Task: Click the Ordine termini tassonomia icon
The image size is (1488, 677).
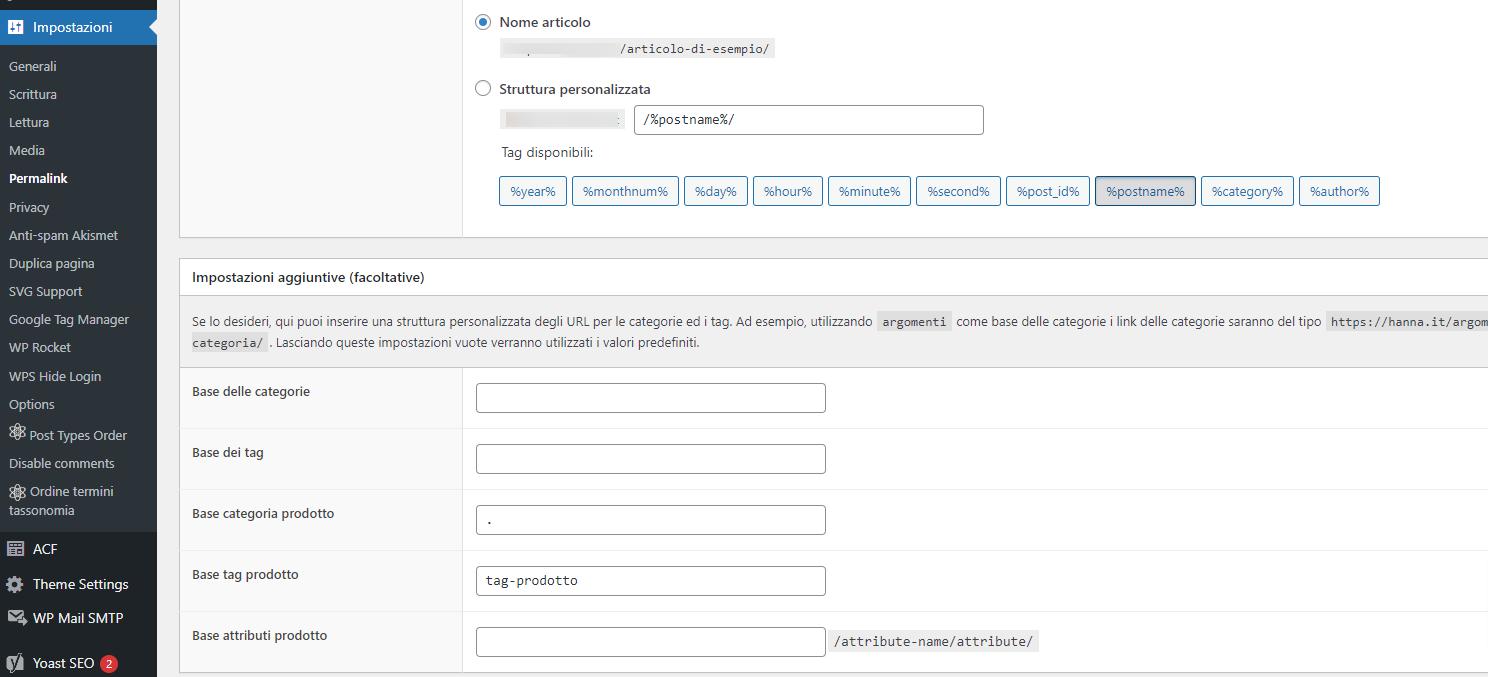Action: tap(16, 491)
